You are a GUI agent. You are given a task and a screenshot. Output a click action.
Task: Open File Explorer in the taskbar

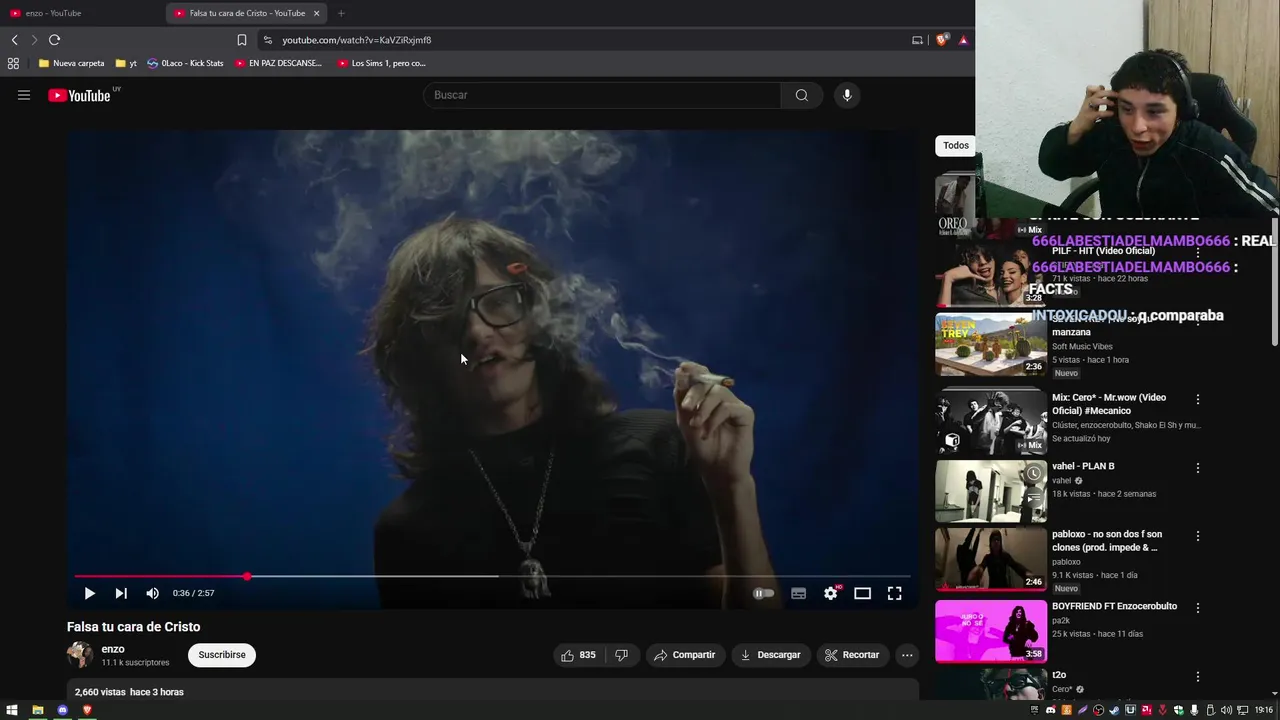pyautogui.click(x=37, y=710)
